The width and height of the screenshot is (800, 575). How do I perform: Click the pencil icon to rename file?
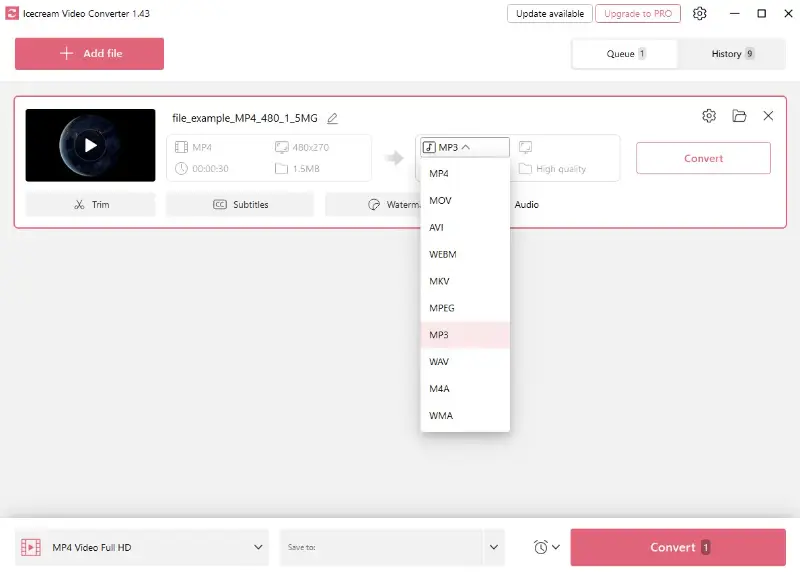(332, 118)
